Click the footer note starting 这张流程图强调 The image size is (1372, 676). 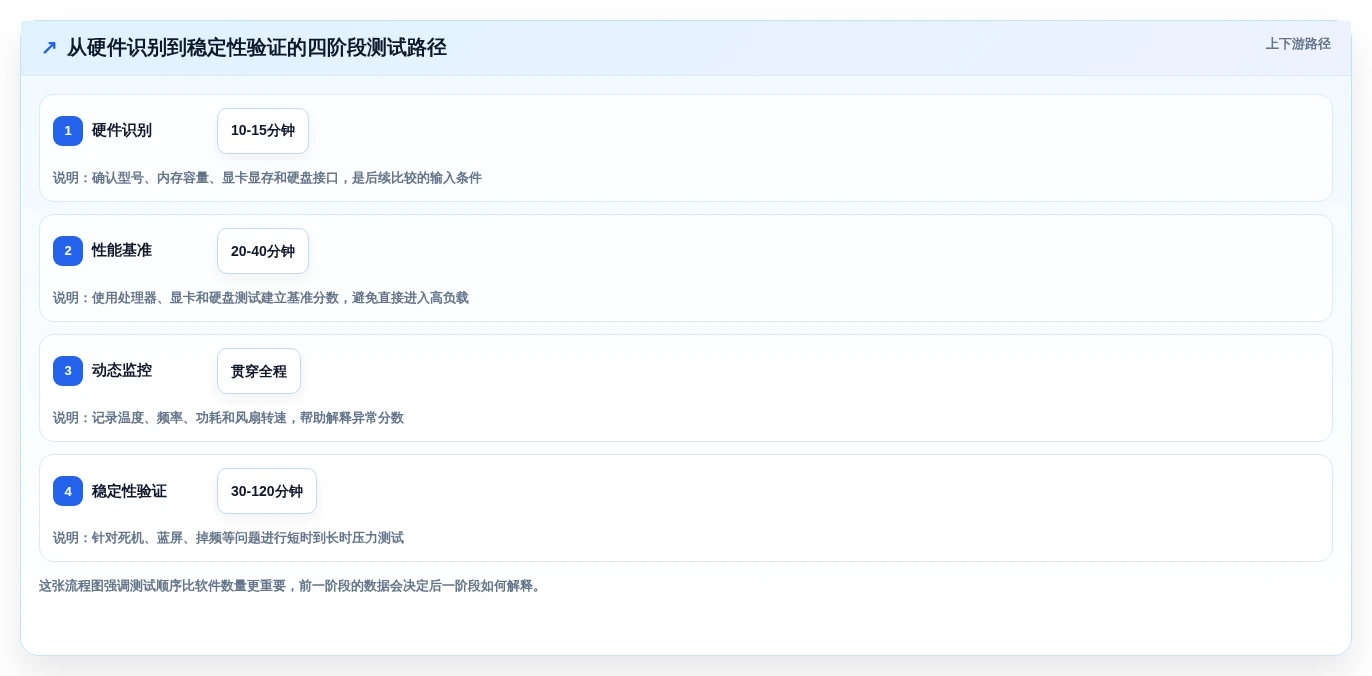(x=292, y=586)
